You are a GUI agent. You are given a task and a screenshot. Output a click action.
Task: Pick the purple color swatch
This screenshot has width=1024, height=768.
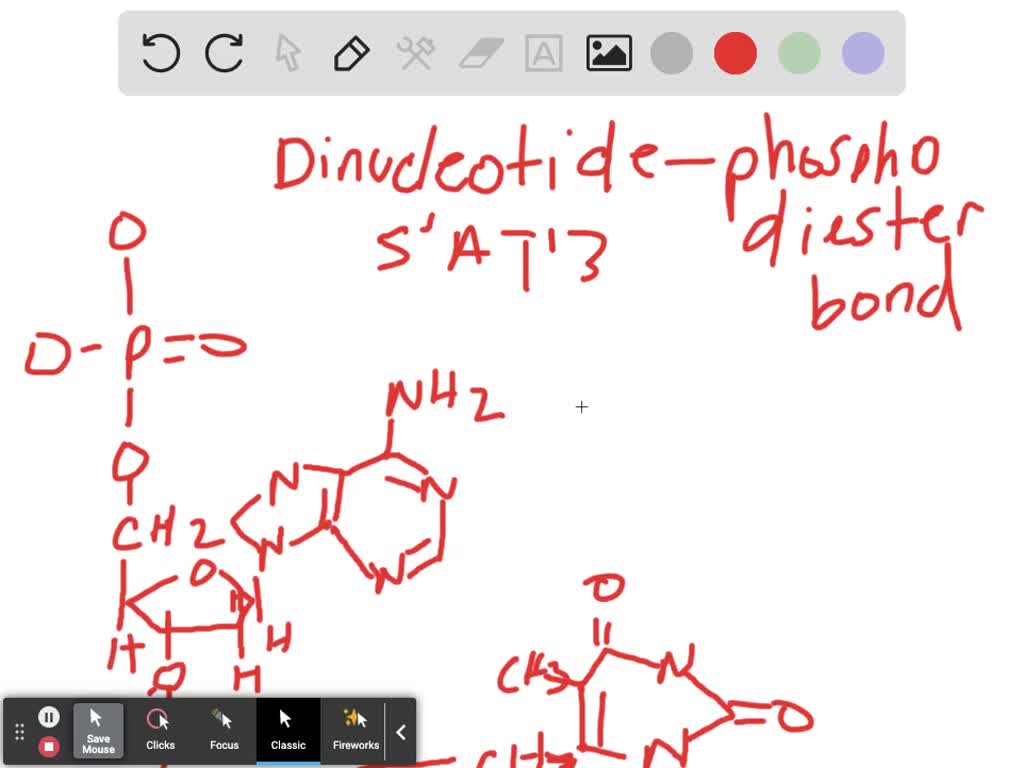click(861, 53)
